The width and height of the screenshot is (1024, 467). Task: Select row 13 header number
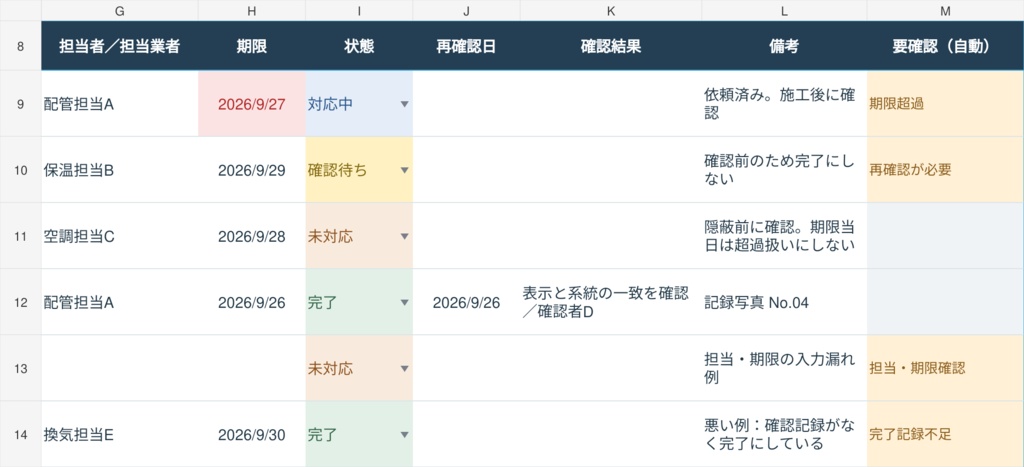click(x=20, y=368)
